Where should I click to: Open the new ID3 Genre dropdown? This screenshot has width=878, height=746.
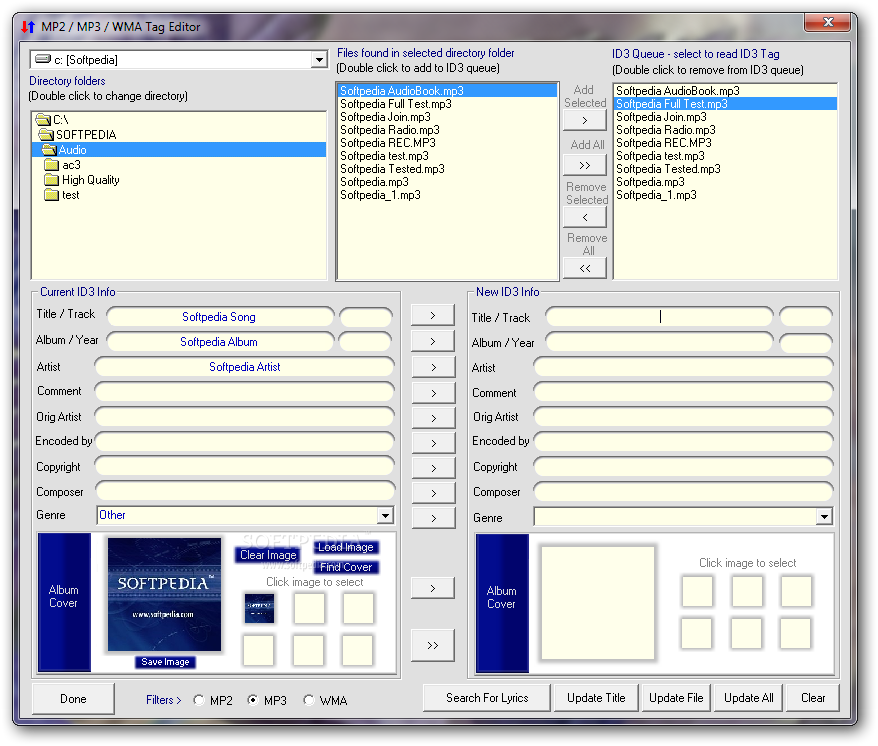pyautogui.click(x=824, y=517)
